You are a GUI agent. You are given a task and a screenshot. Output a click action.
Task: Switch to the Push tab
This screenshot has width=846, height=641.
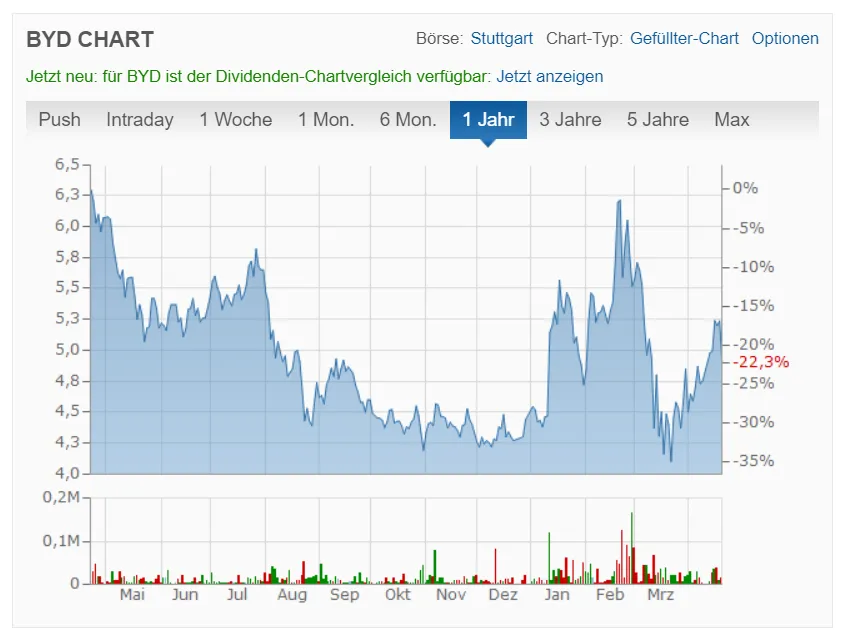click(x=59, y=120)
